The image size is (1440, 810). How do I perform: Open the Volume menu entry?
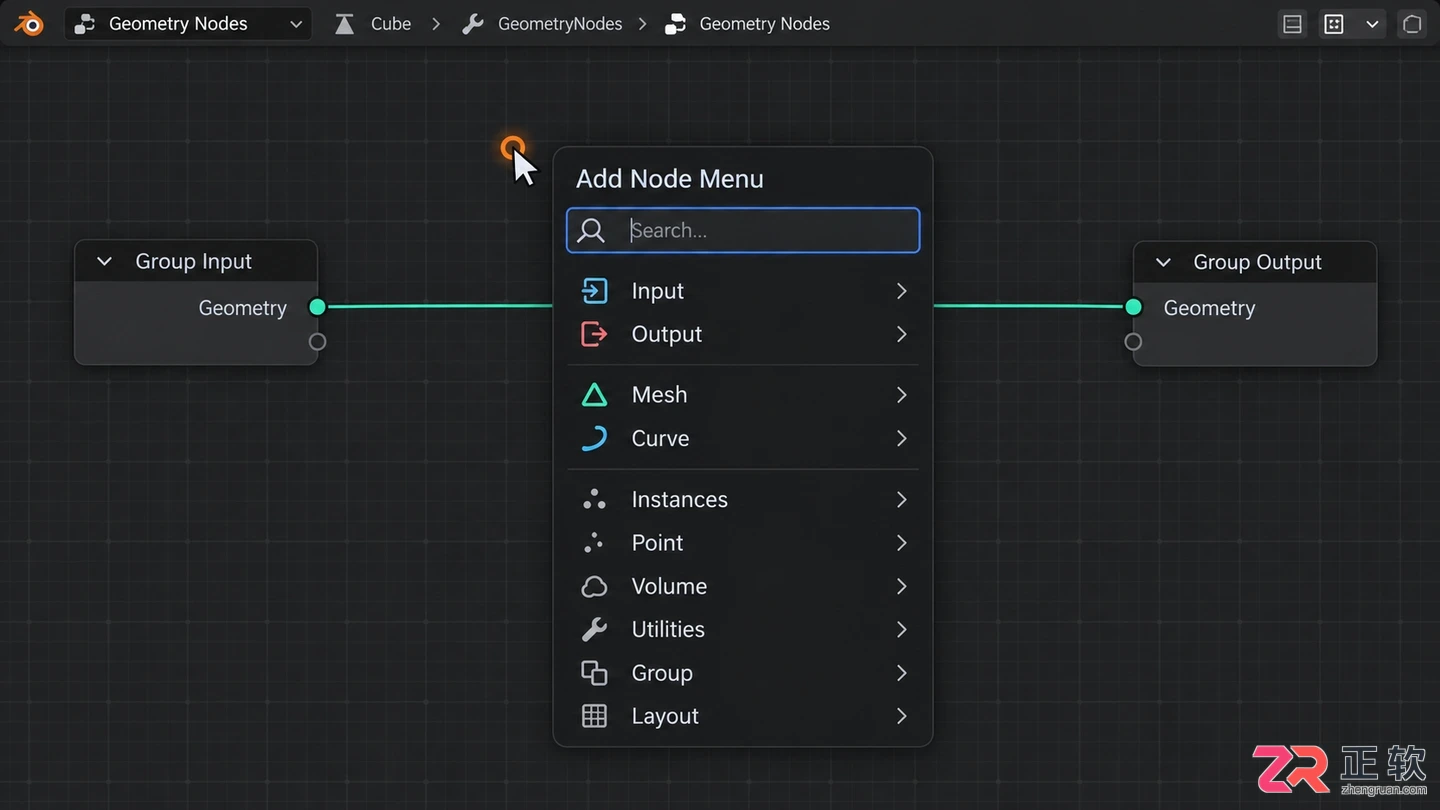pos(743,586)
